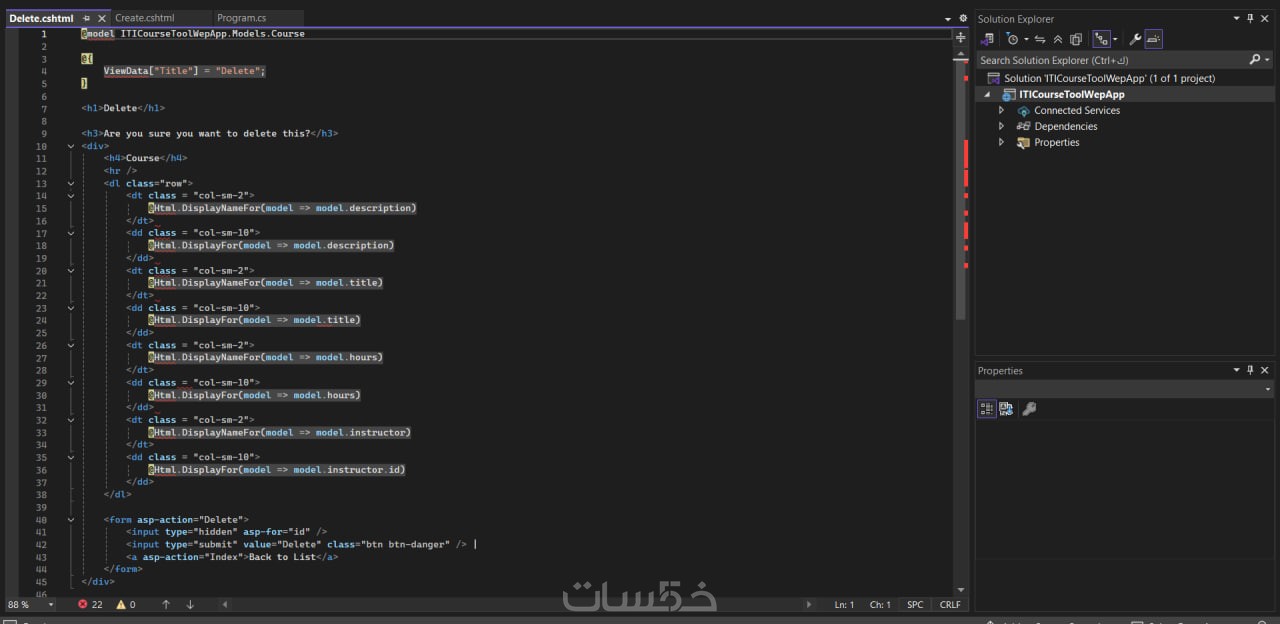Open search options dropdown in Solution Explorer
The image size is (1280, 624).
1267,60
